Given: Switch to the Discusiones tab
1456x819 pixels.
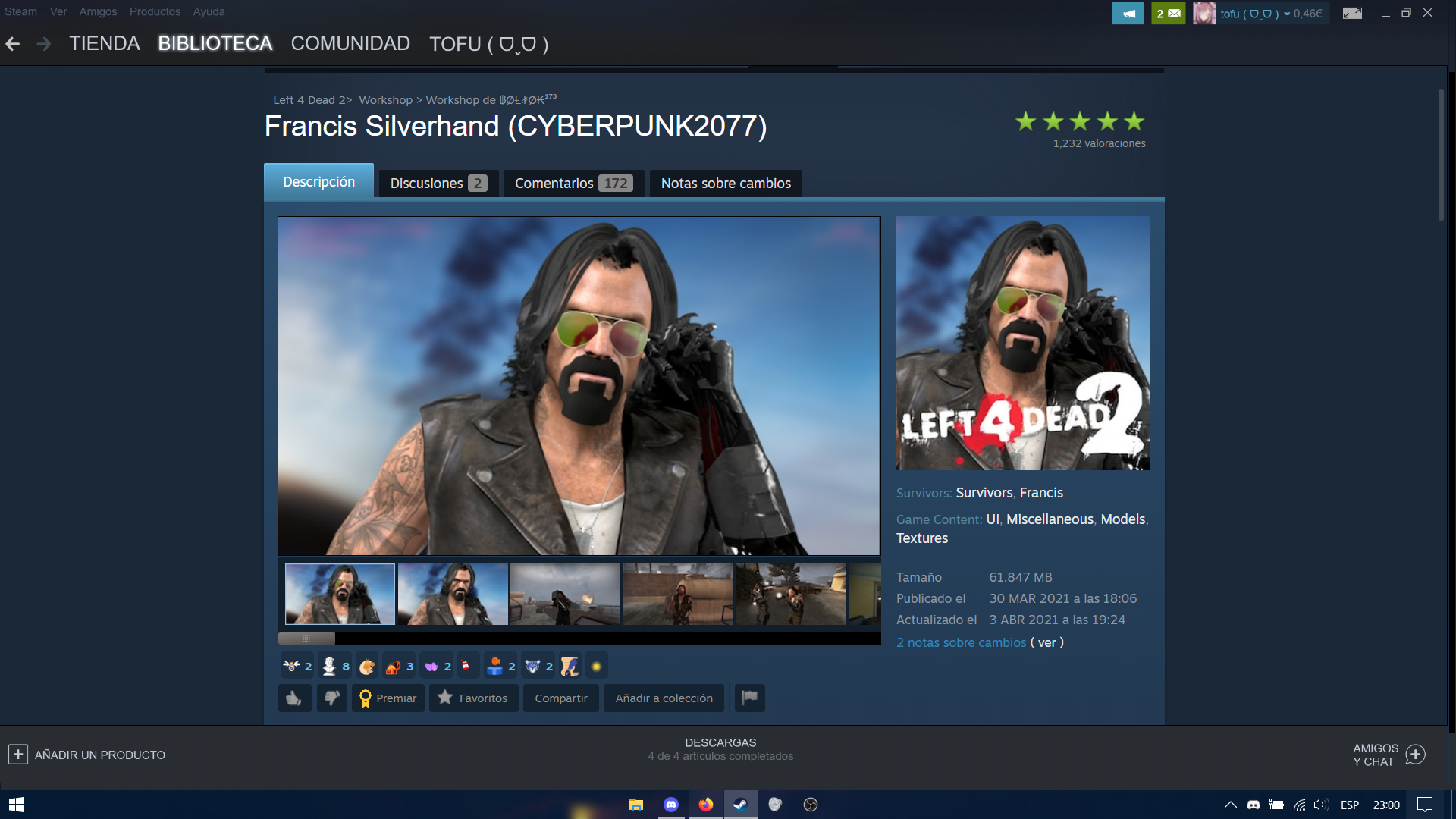Looking at the screenshot, I should 438,184.
